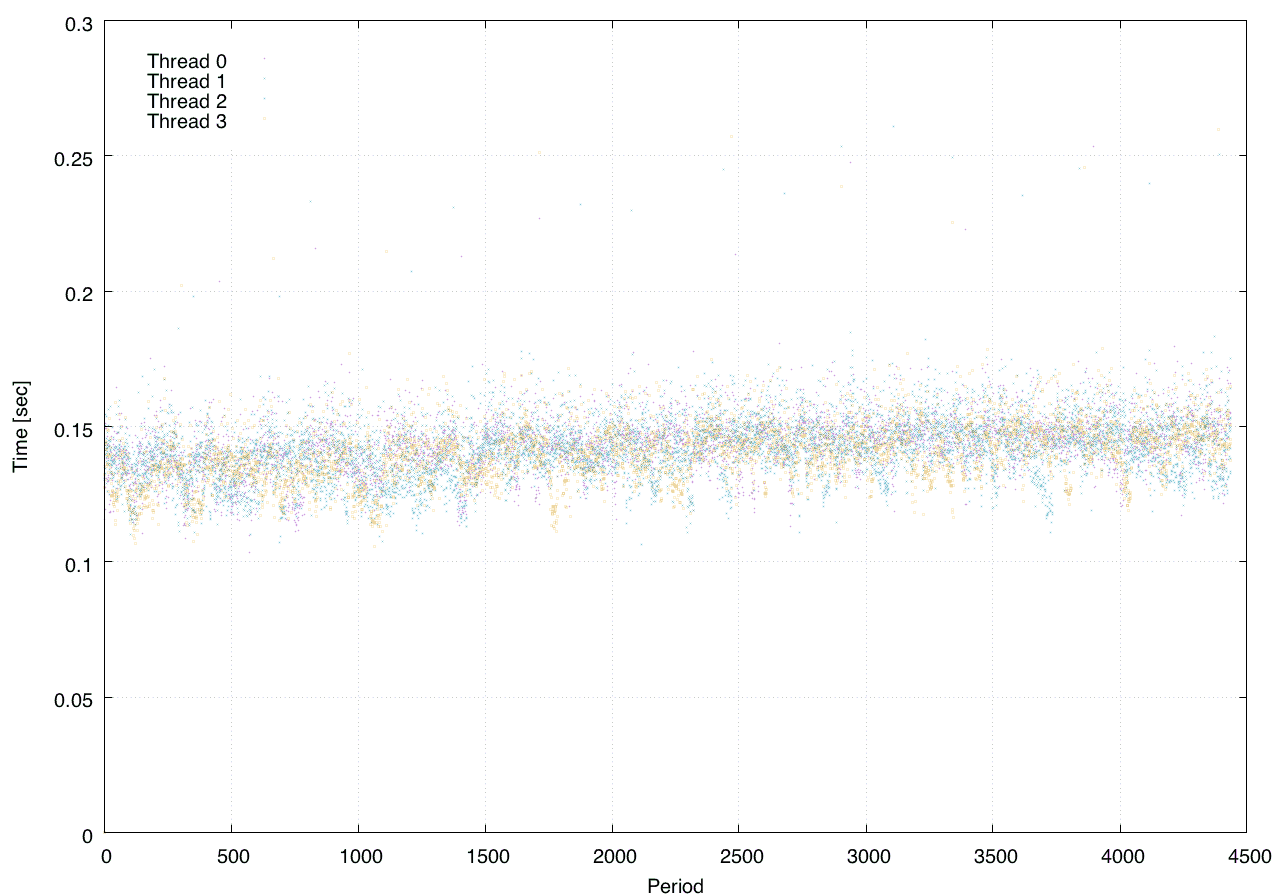Click x-axis tick label 500

pyautogui.click(x=232, y=857)
